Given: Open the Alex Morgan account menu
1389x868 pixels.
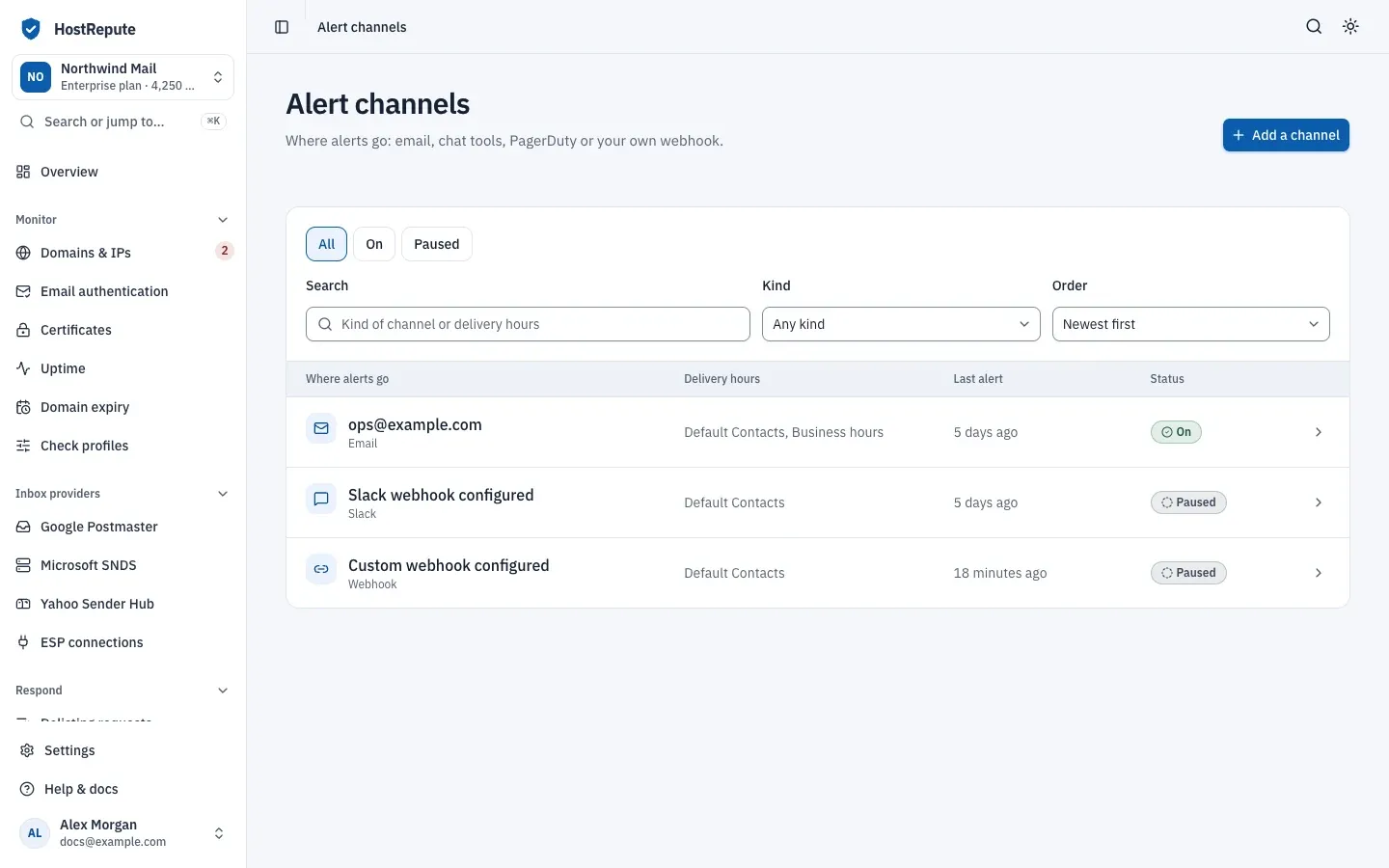Looking at the screenshot, I should pos(123,833).
